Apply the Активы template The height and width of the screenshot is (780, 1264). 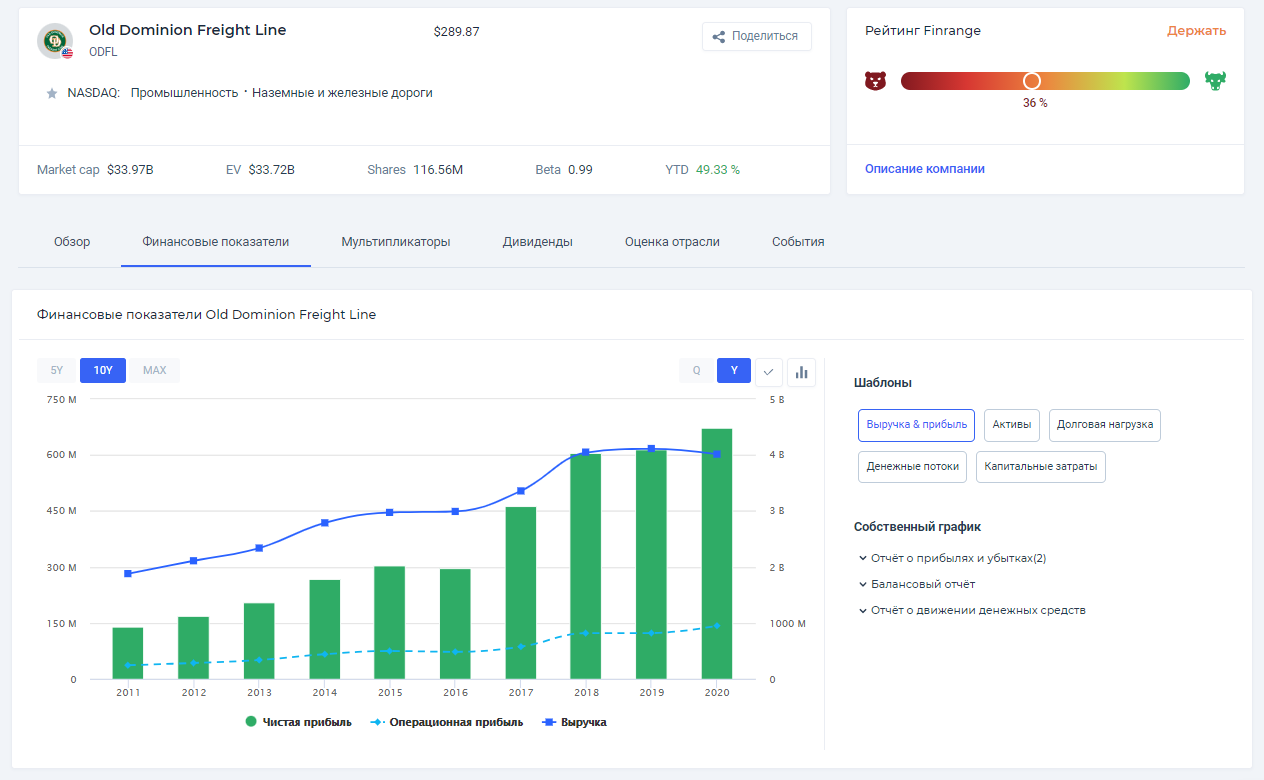pyautogui.click(x=1012, y=425)
